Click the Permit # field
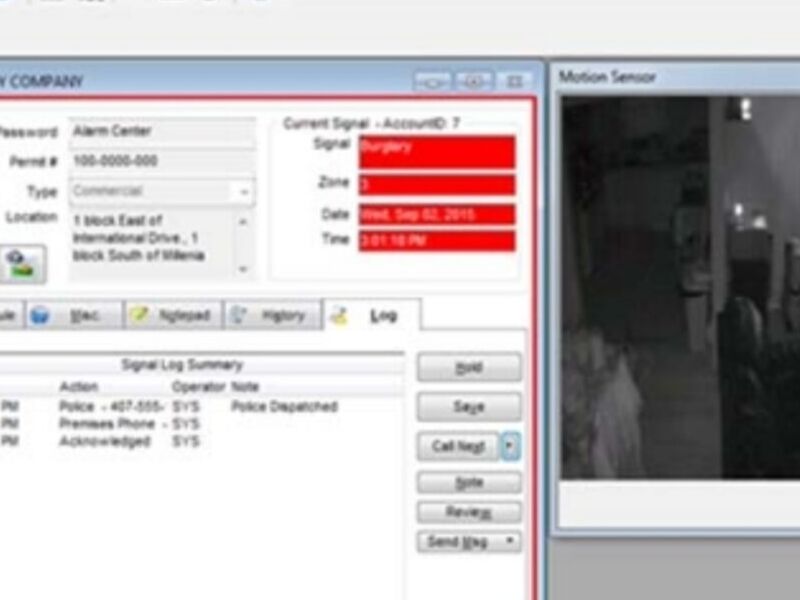800x600 pixels. [162, 161]
